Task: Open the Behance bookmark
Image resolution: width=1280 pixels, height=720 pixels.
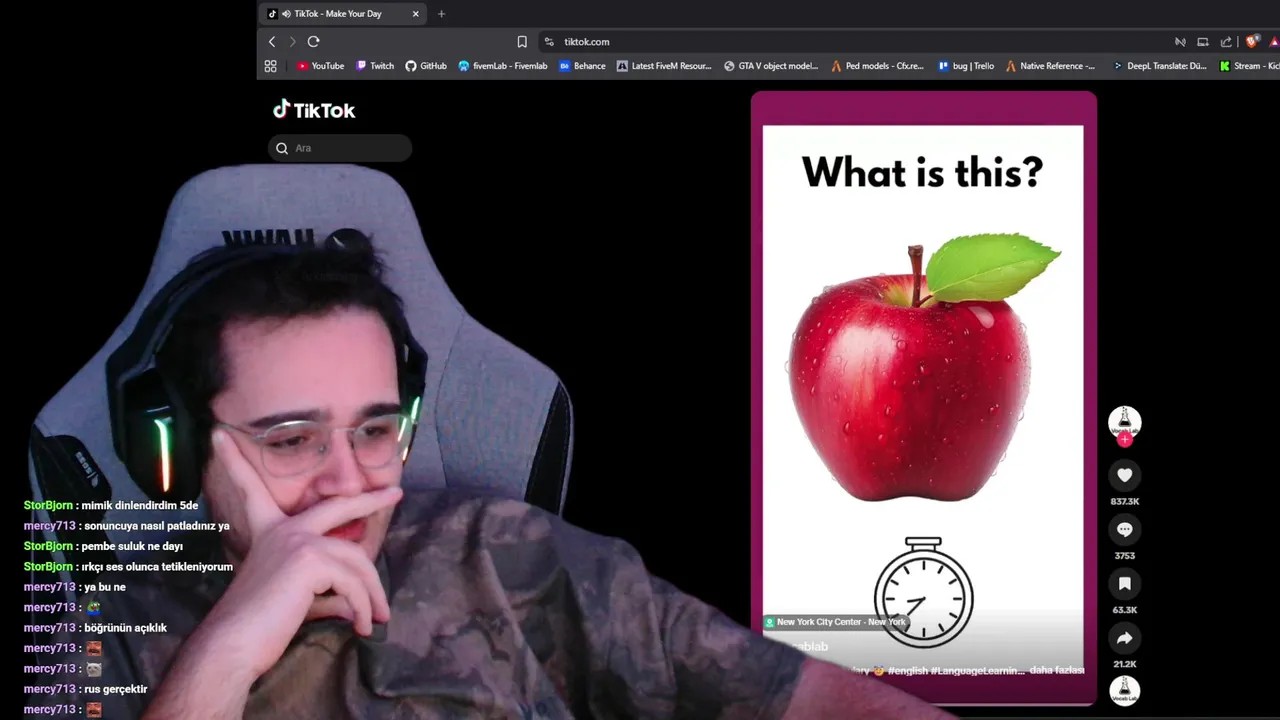Action: click(582, 66)
